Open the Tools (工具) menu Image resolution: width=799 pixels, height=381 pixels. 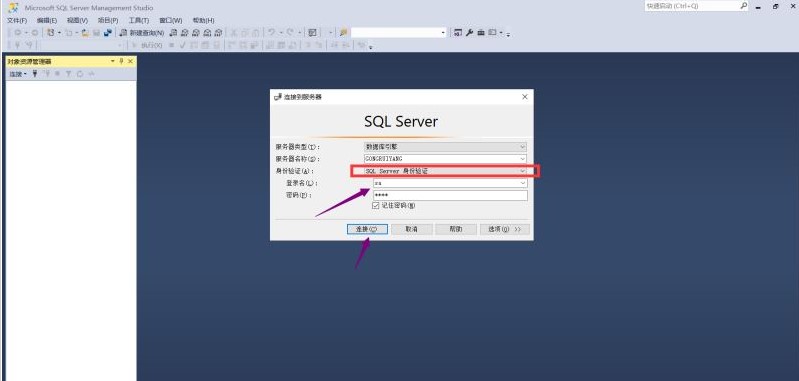click(139, 20)
